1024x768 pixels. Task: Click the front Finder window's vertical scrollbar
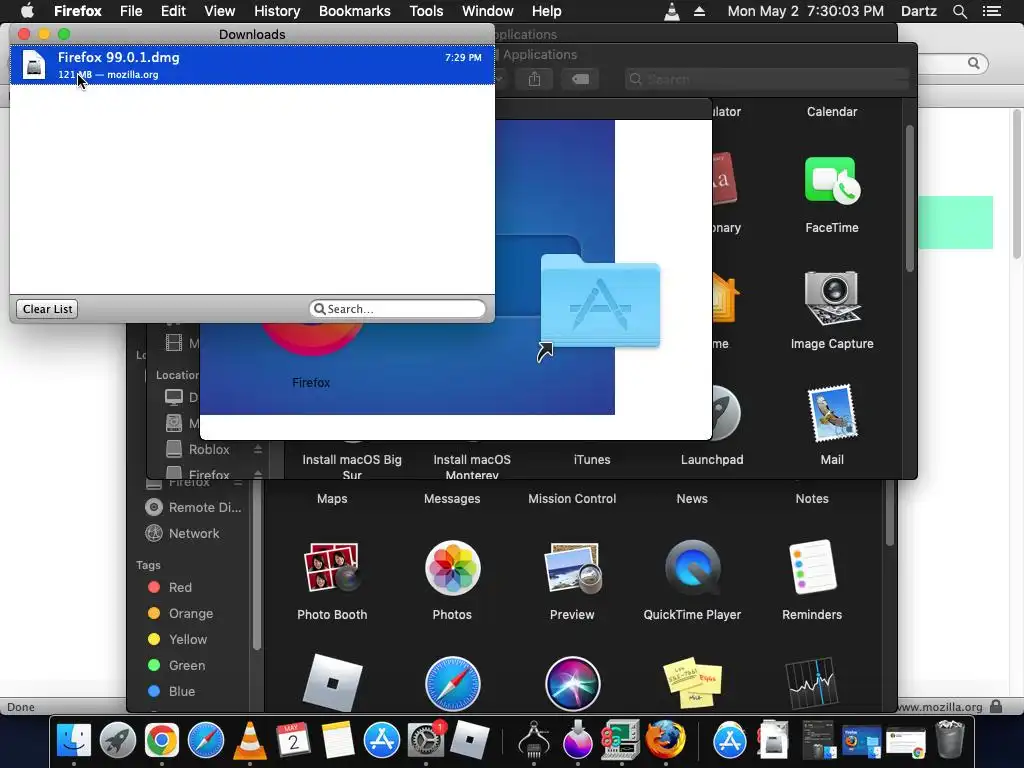pos(910,199)
